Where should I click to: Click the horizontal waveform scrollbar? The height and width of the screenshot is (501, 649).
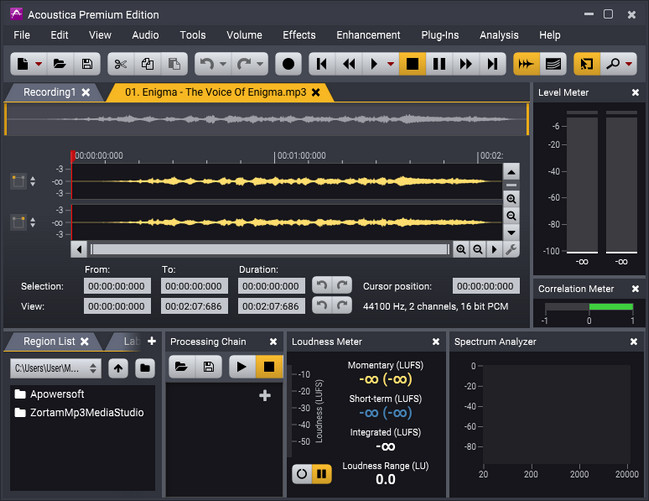[x=268, y=249]
